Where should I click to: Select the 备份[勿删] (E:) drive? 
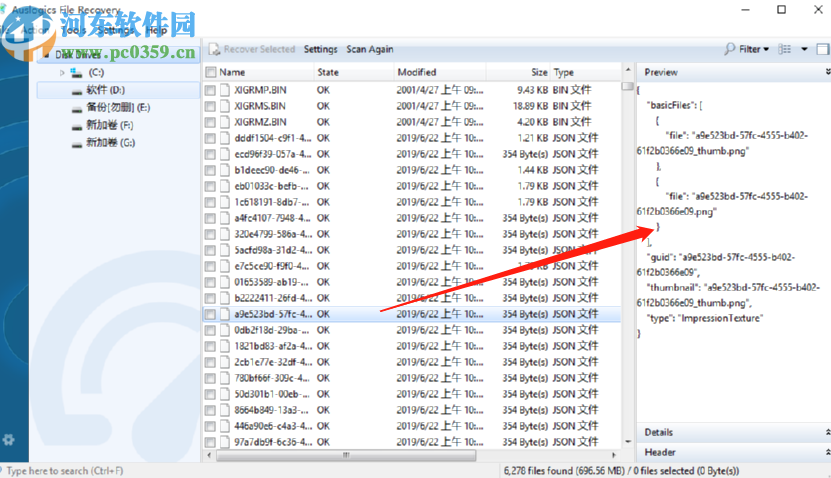(118, 108)
